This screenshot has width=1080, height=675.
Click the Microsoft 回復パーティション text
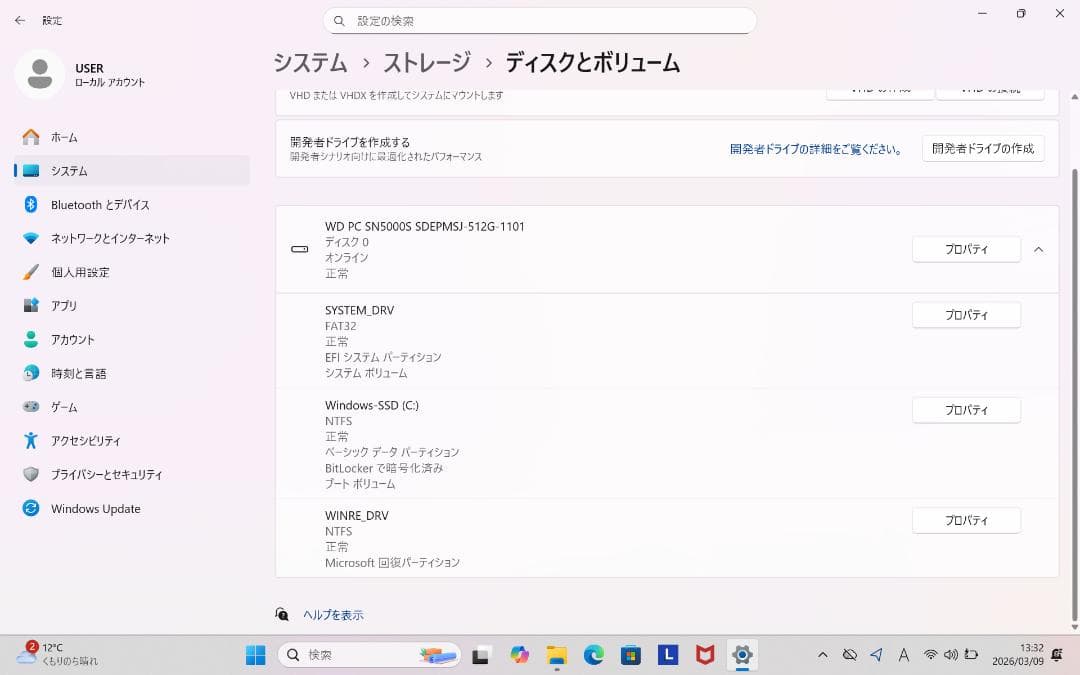[393, 563]
